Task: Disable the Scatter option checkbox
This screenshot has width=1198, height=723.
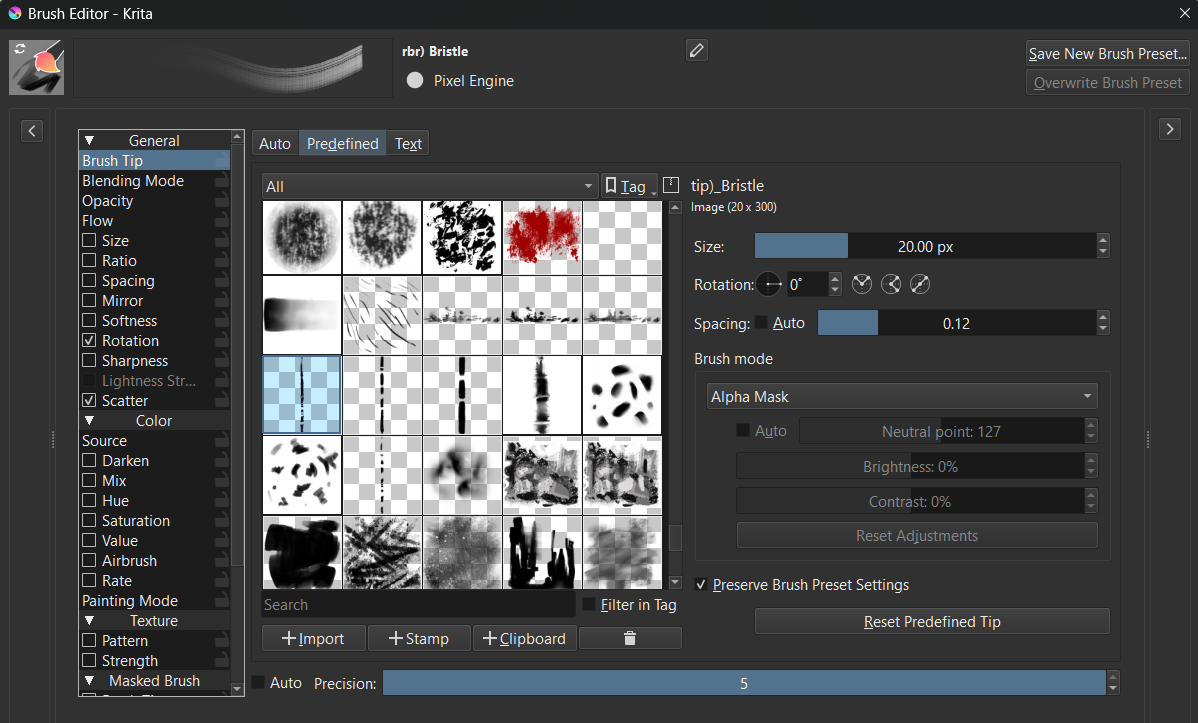Action: pyautogui.click(x=90, y=401)
